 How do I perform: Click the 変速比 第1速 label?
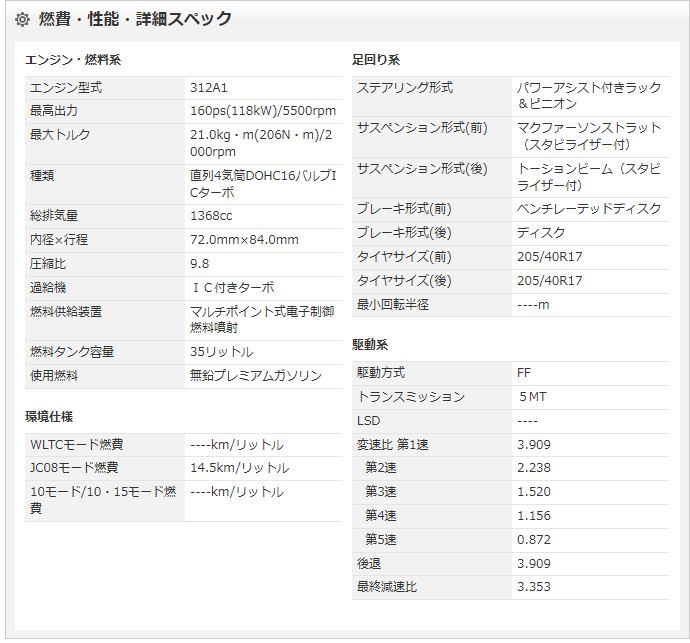pyautogui.click(x=393, y=445)
